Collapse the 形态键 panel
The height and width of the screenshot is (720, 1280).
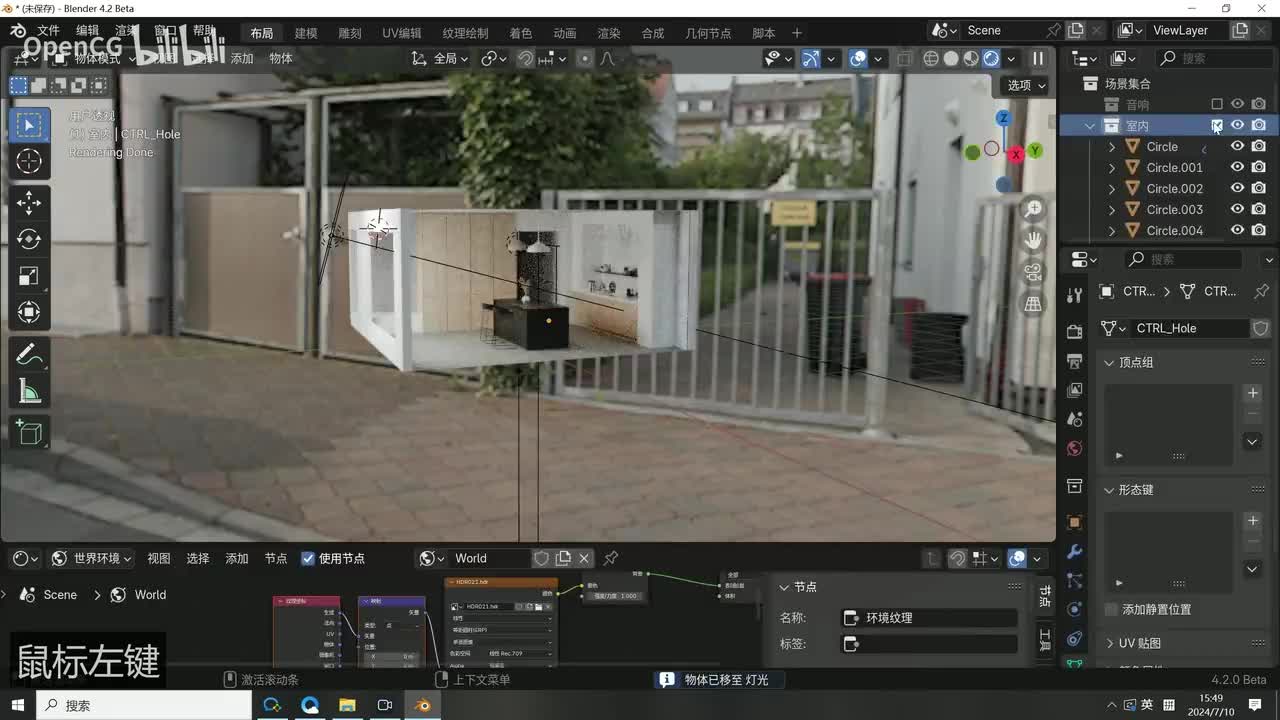(x=1109, y=490)
